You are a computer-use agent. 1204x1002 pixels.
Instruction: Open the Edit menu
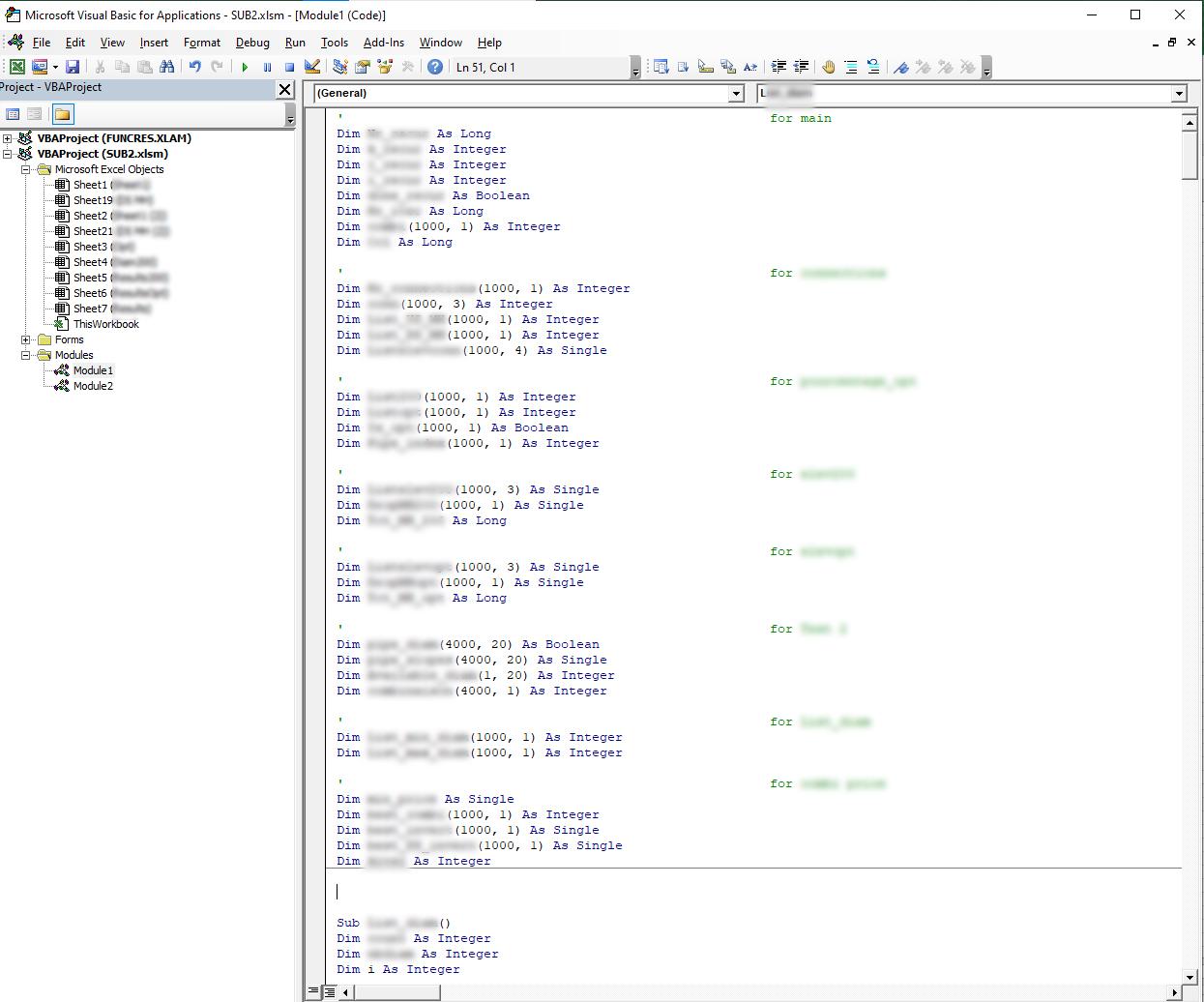point(74,43)
